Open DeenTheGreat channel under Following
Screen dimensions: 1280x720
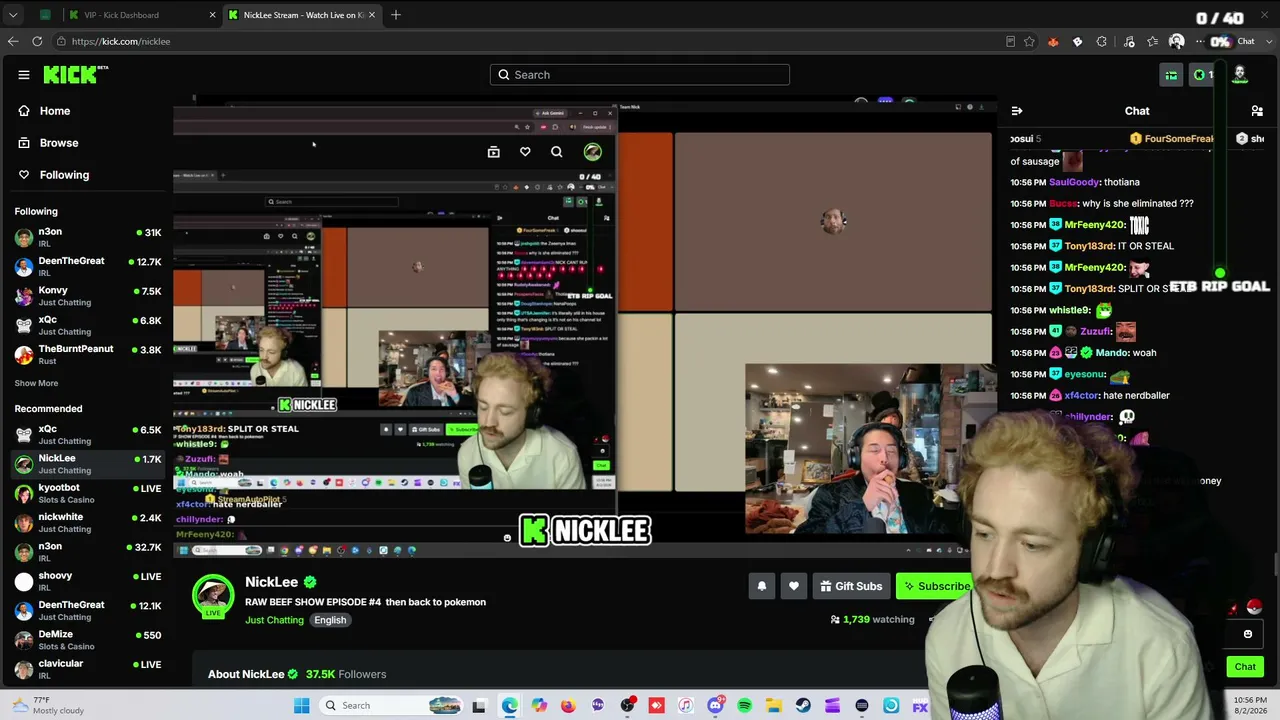click(x=88, y=266)
